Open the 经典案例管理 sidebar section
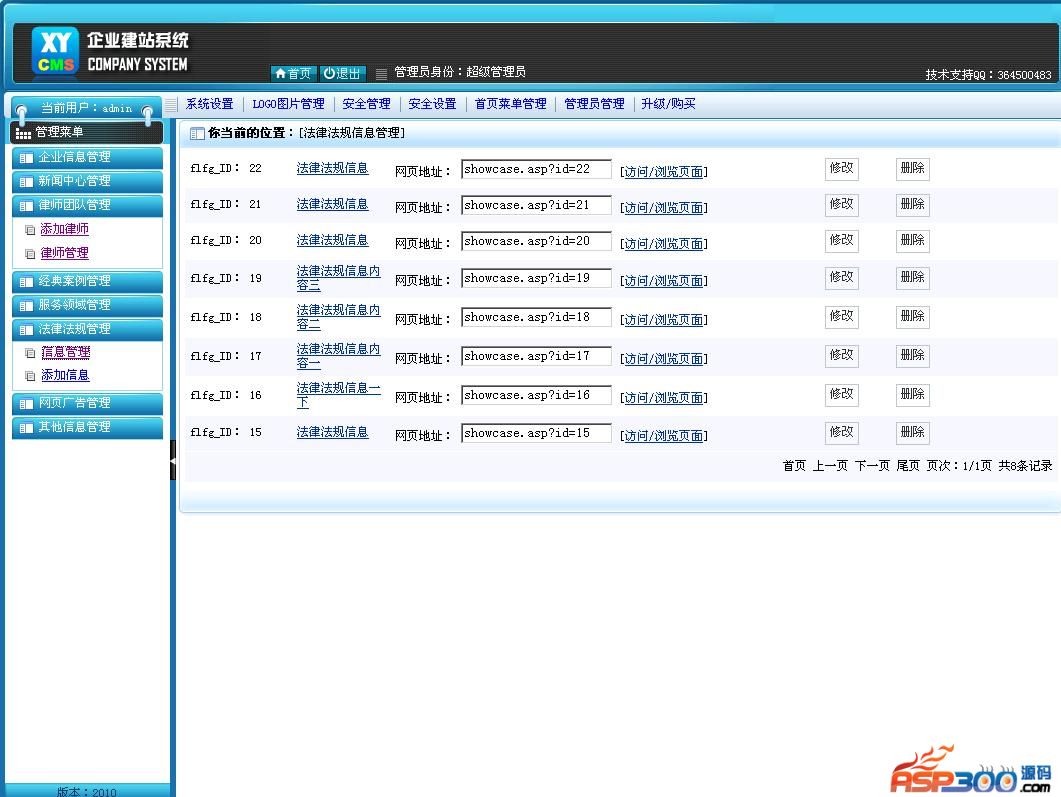1061x797 pixels. (x=87, y=281)
